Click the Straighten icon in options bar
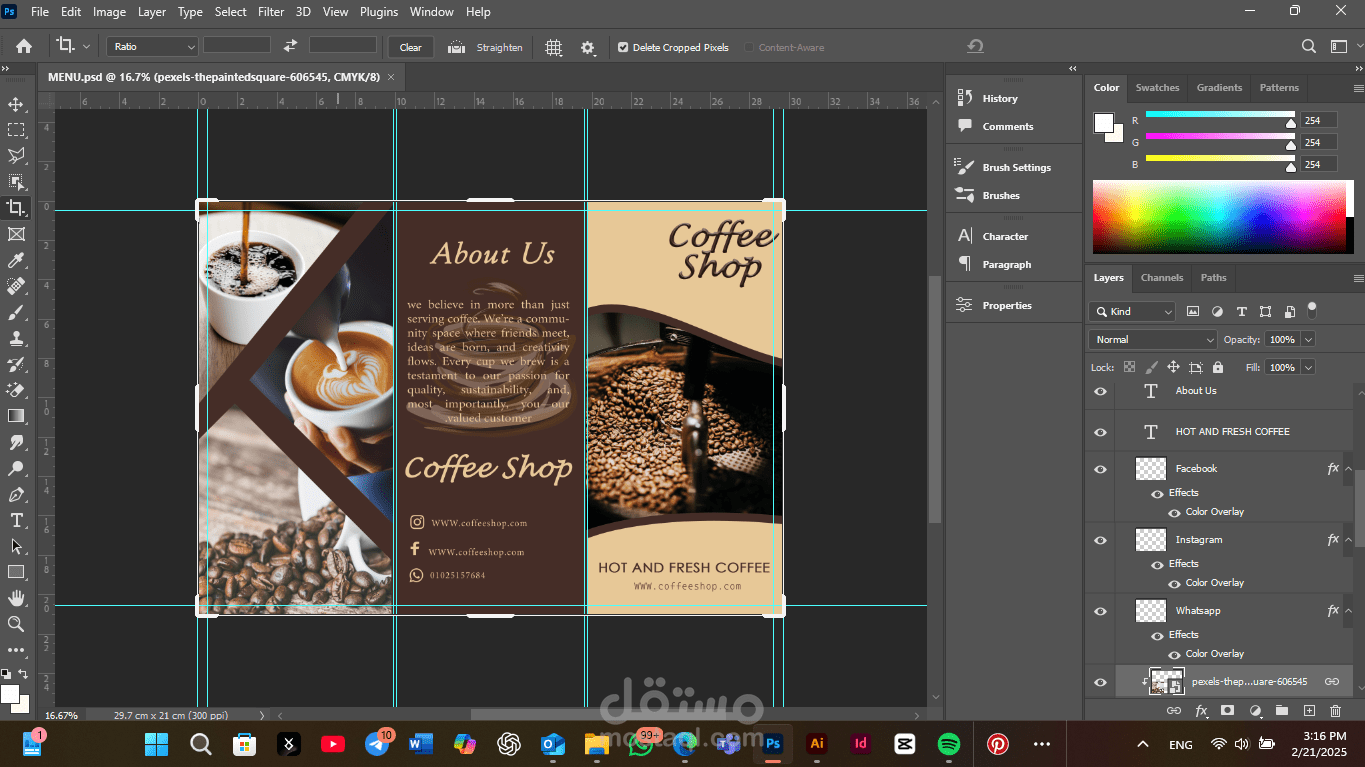This screenshot has width=1365, height=767. click(x=456, y=47)
